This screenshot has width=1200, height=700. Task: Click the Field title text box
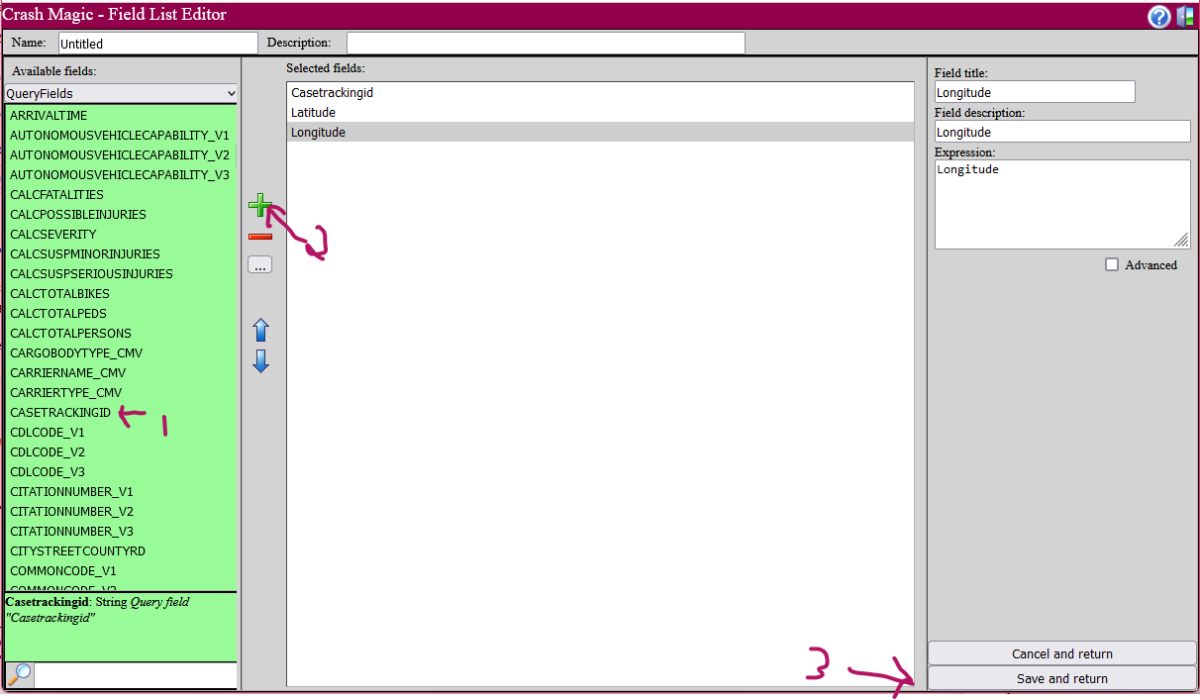pos(1034,91)
